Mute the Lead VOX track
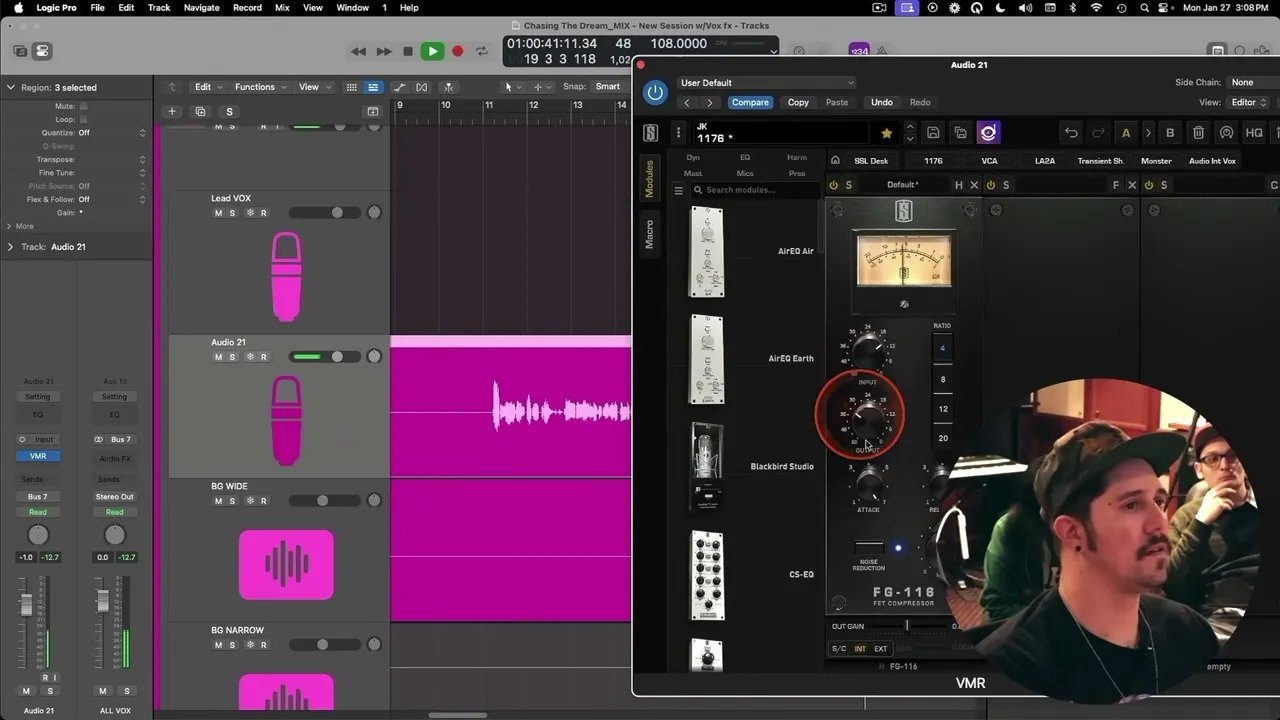The height and width of the screenshot is (720, 1280). (x=218, y=213)
